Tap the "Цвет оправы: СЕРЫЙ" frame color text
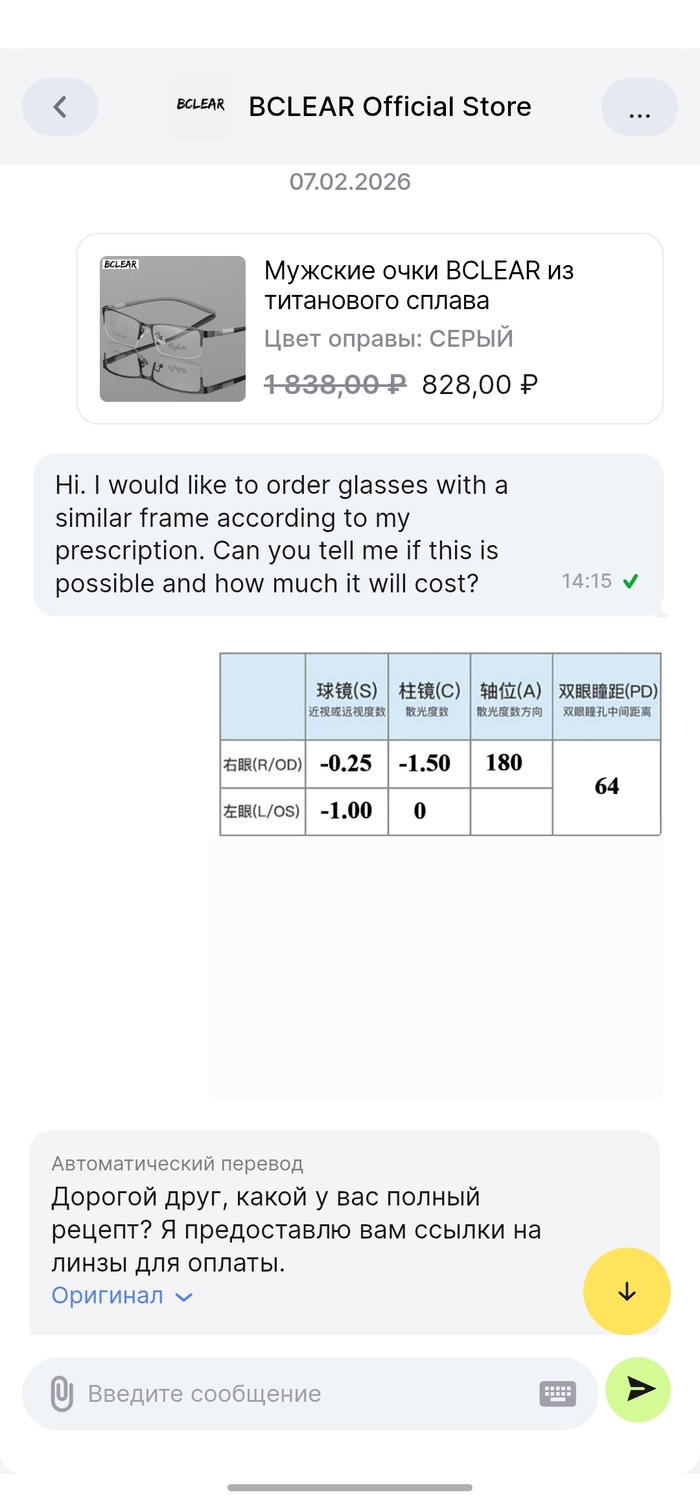This screenshot has width=700, height=1501. 388,339
